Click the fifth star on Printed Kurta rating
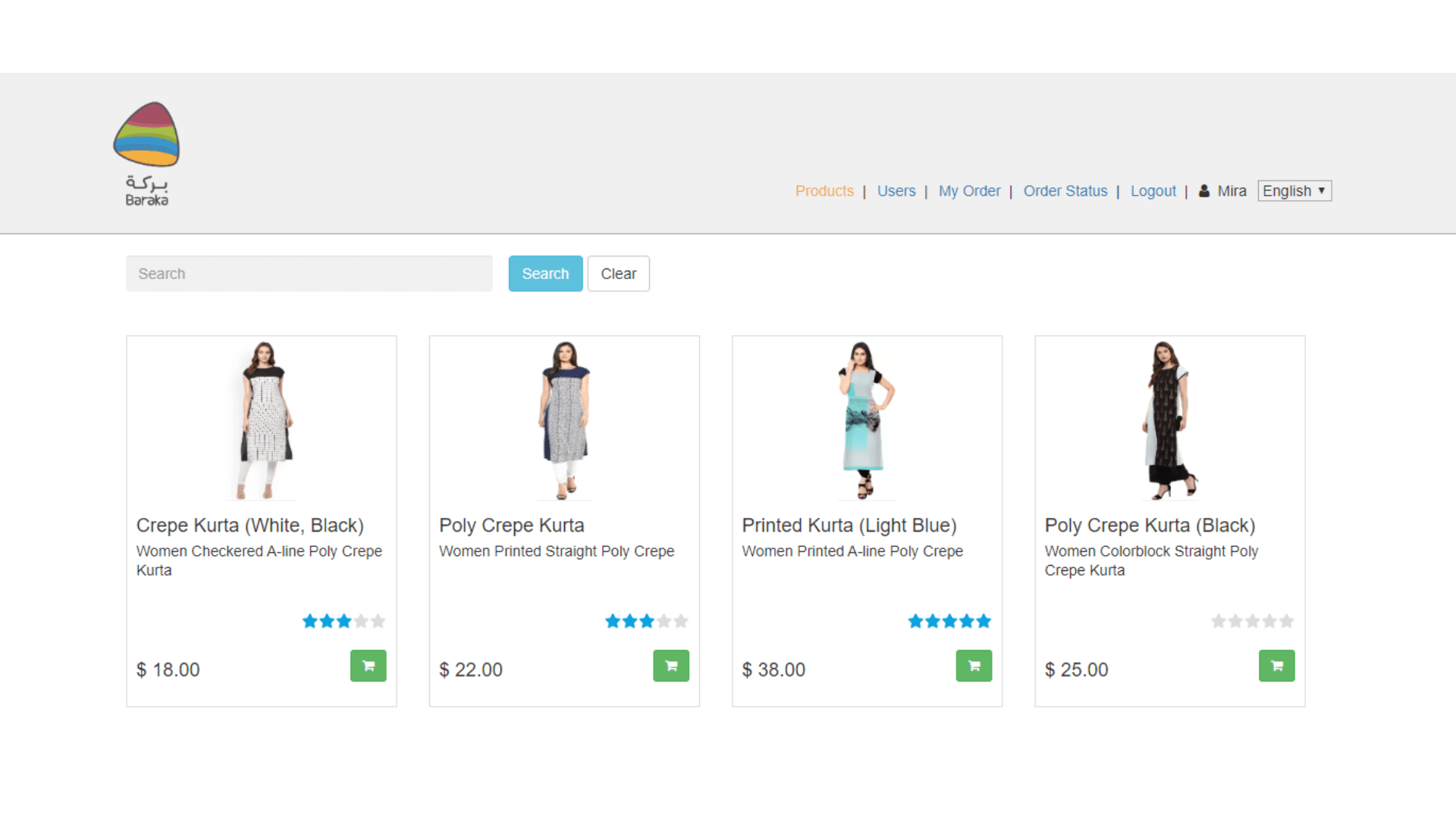This screenshot has height=819, width=1456. tap(985, 621)
